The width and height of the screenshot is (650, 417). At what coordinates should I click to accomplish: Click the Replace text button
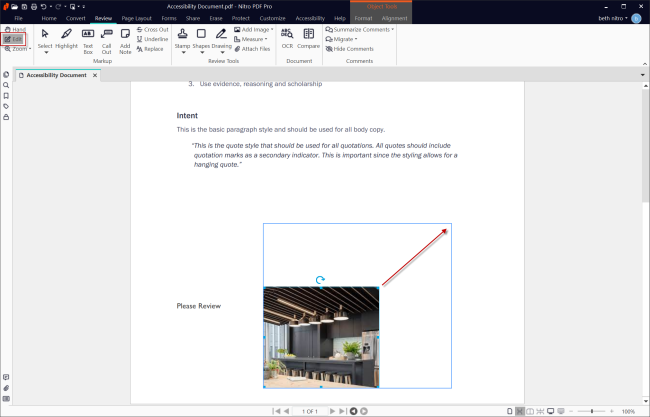(x=150, y=49)
